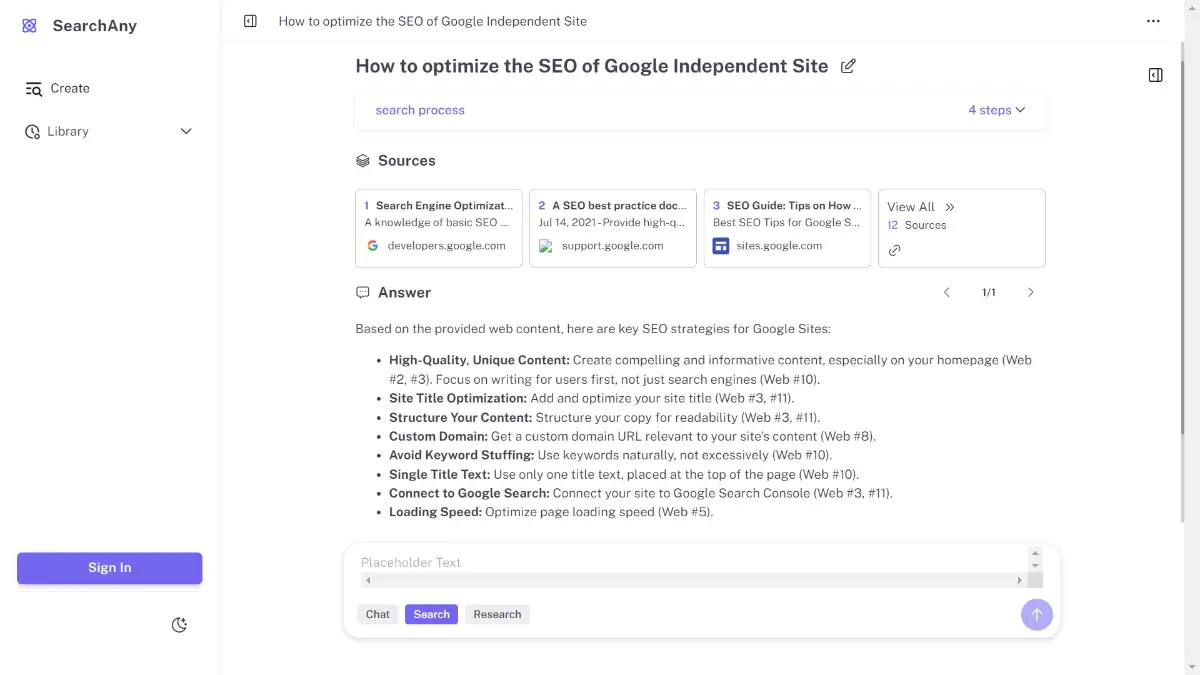Go to next answer arrow
Screen dimensions: 1200x675
(1030, 293)
